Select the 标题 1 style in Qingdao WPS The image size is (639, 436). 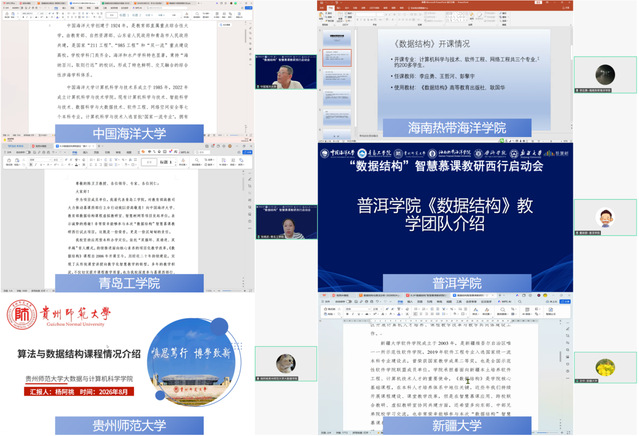point(166,162)
